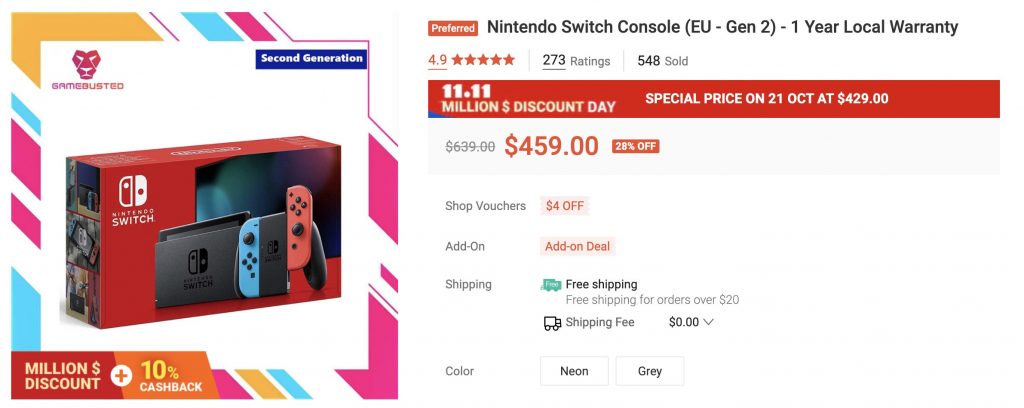
Task: Click the $459.00 sale price
Action: pyautogui.click(x=551, y=146)
